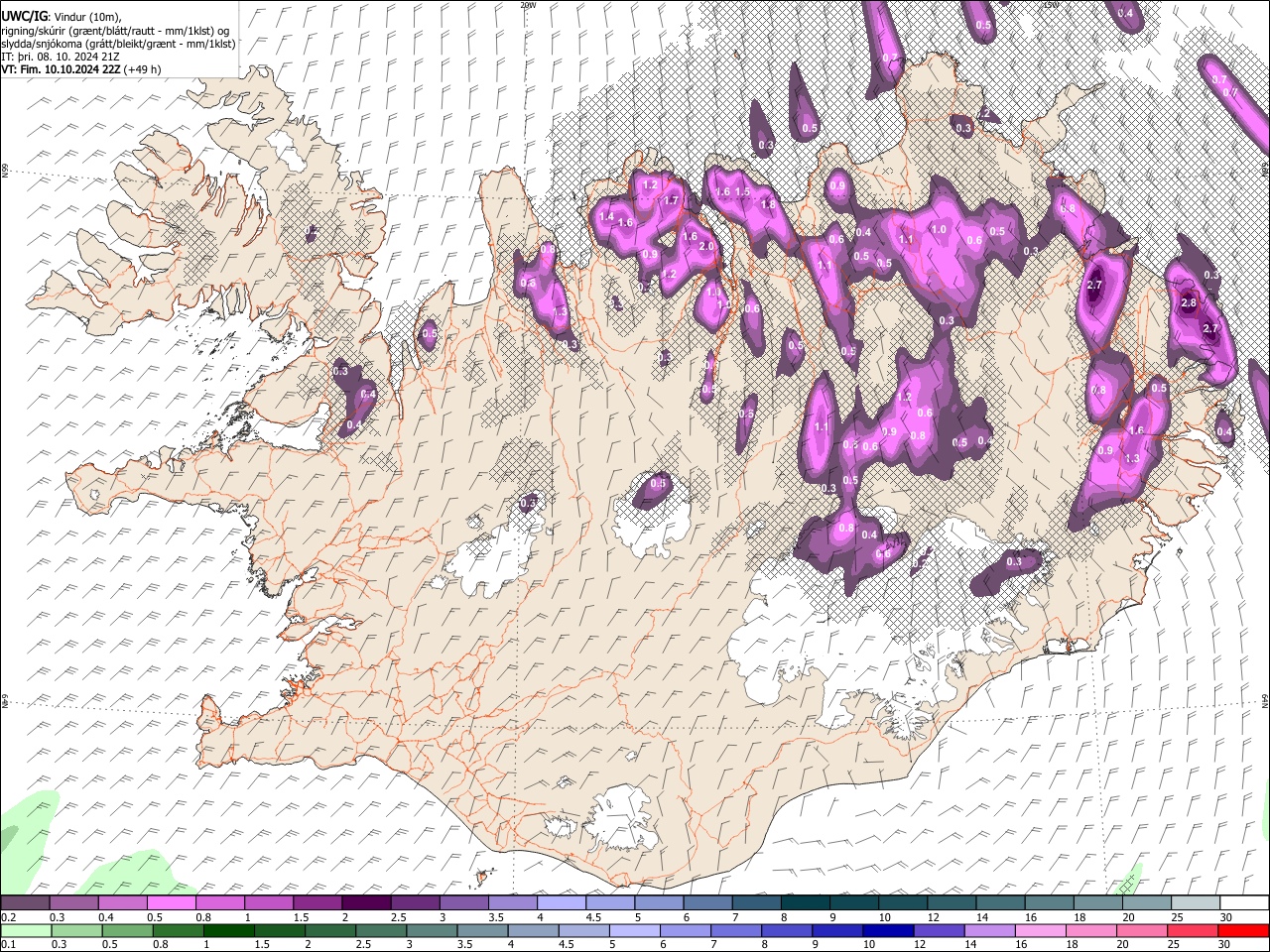Click the 15W longitude label
Image resolution: width=1270 pixels, height=952 pixels.
[x=1050, y=5]
